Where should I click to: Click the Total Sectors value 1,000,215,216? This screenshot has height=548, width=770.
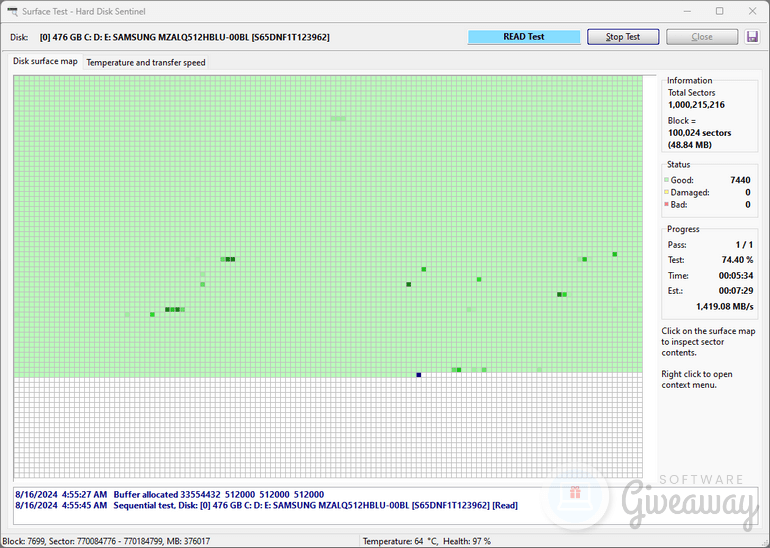[696, 105]
